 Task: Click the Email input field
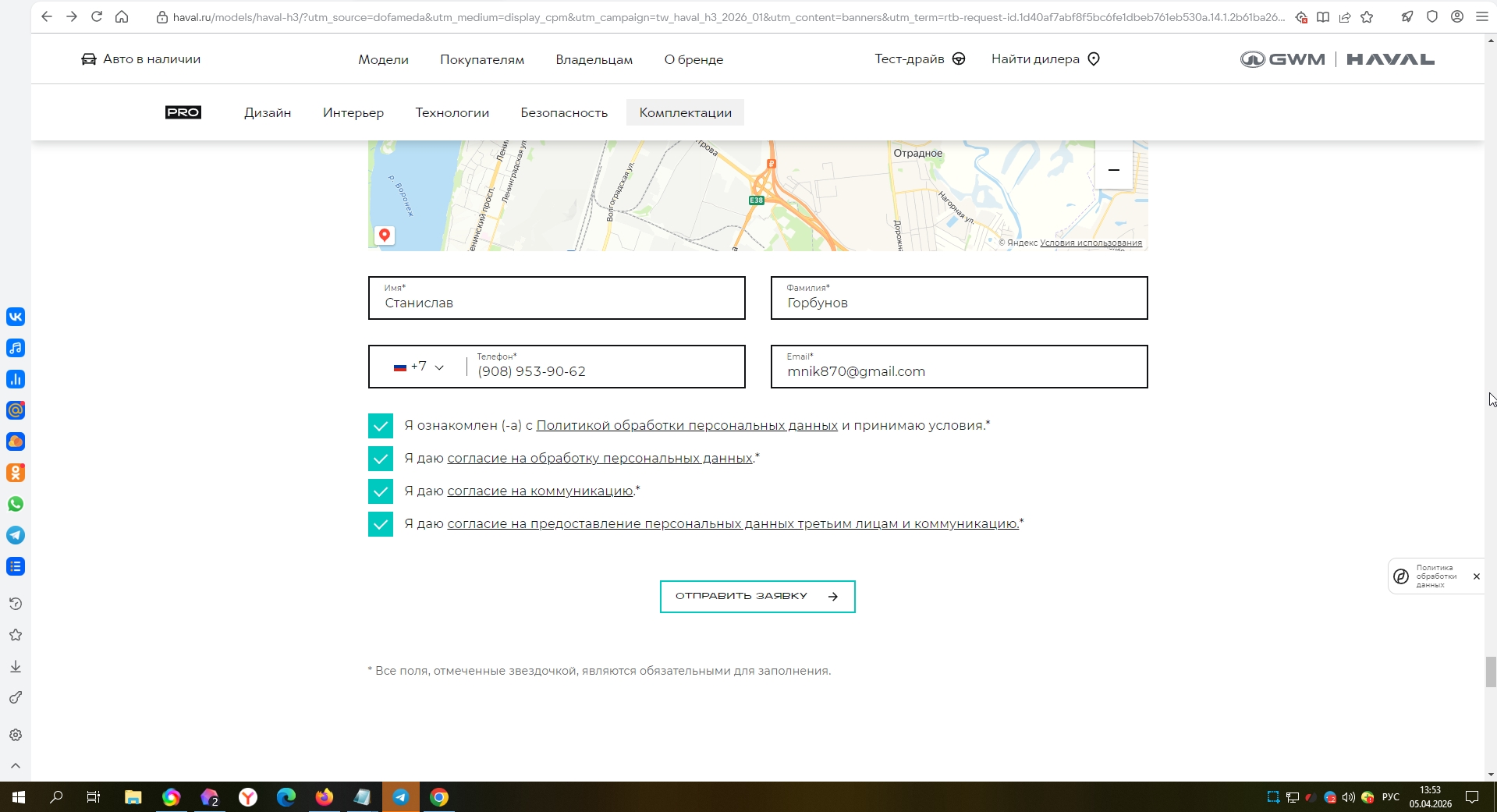pos(960,367)
